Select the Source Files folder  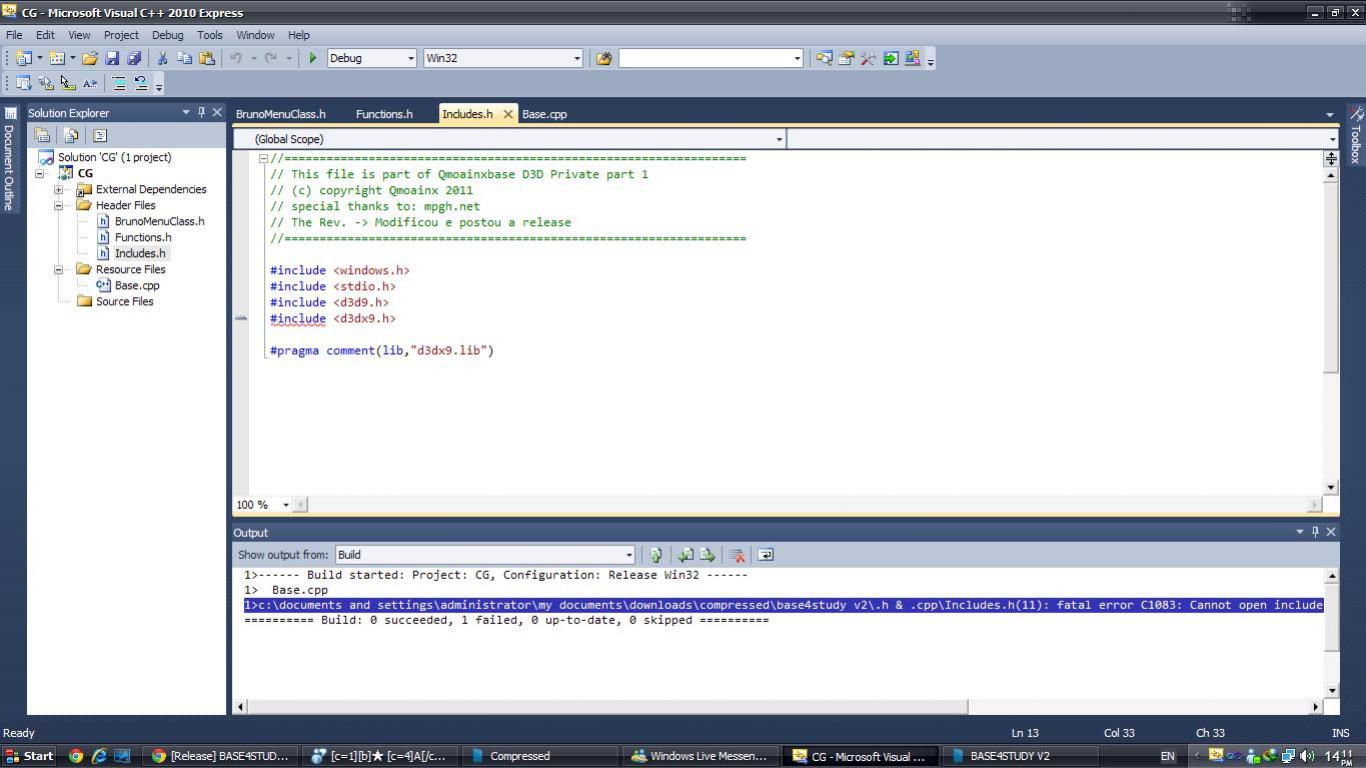[x=124, y=301]
